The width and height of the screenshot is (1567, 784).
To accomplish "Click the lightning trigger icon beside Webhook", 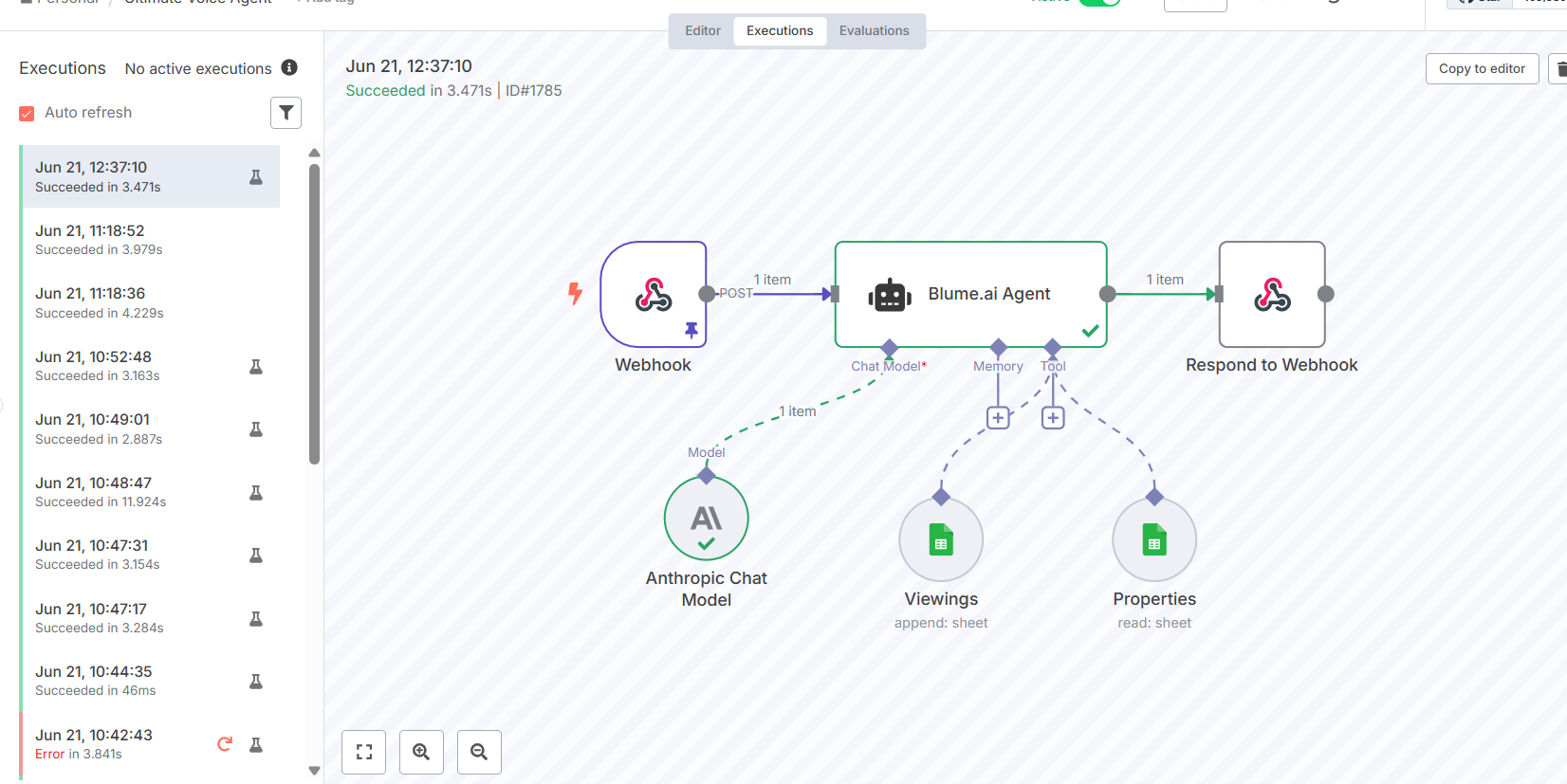I will point(575,293).
